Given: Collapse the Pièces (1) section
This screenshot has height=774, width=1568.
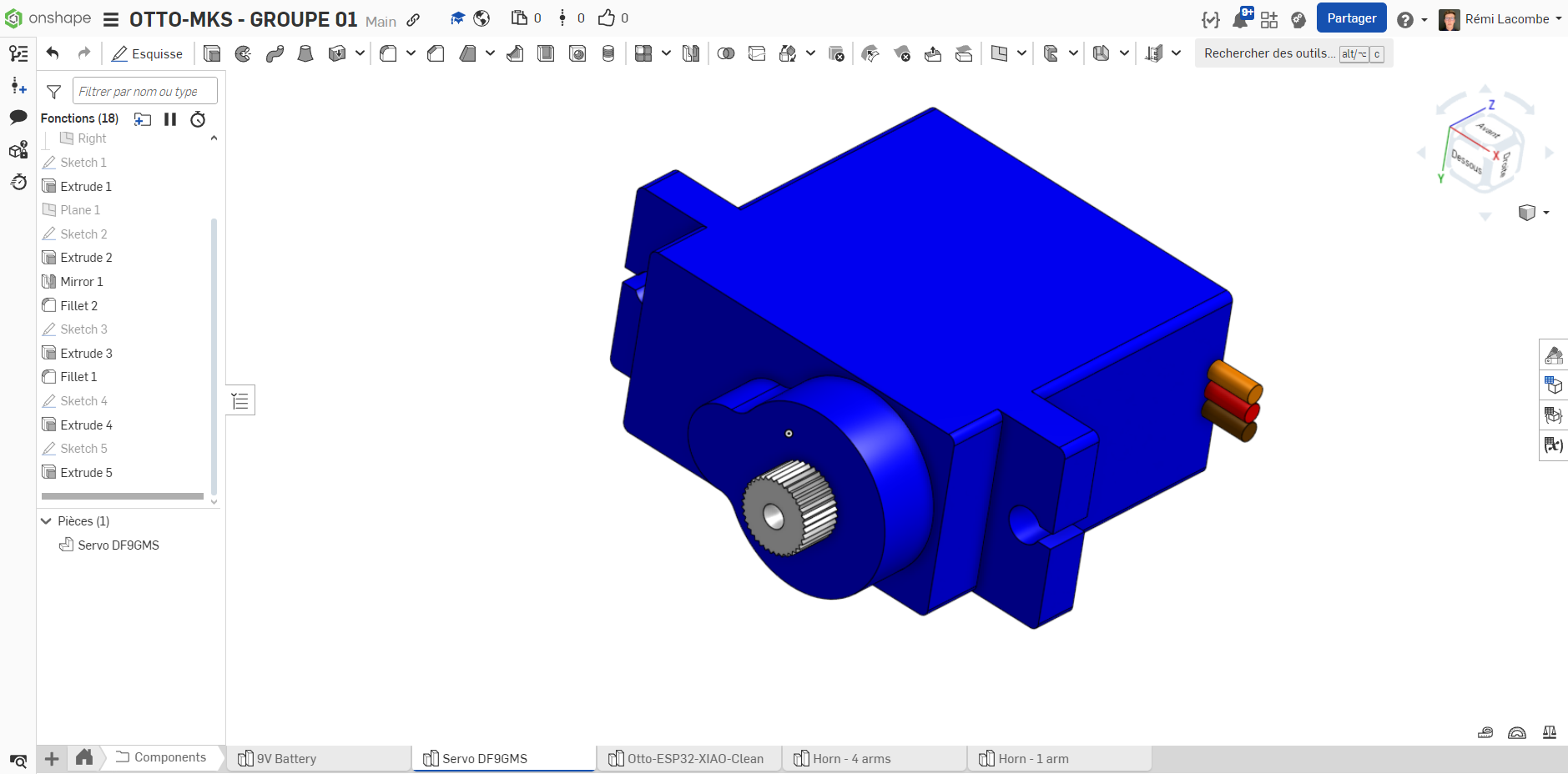Looking at the screenshot, I should pos(47,521).
